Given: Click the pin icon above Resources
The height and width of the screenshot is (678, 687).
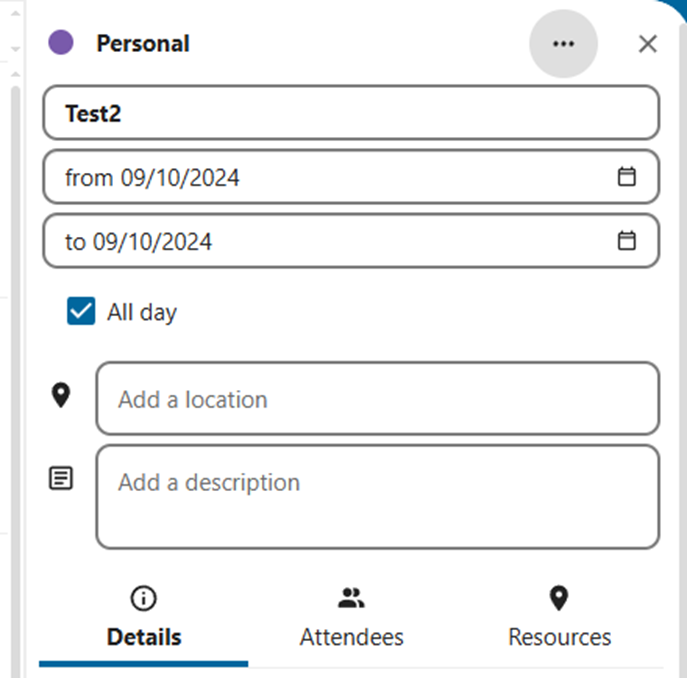Looking at the screenshot, I should click(x=559, y=599).
